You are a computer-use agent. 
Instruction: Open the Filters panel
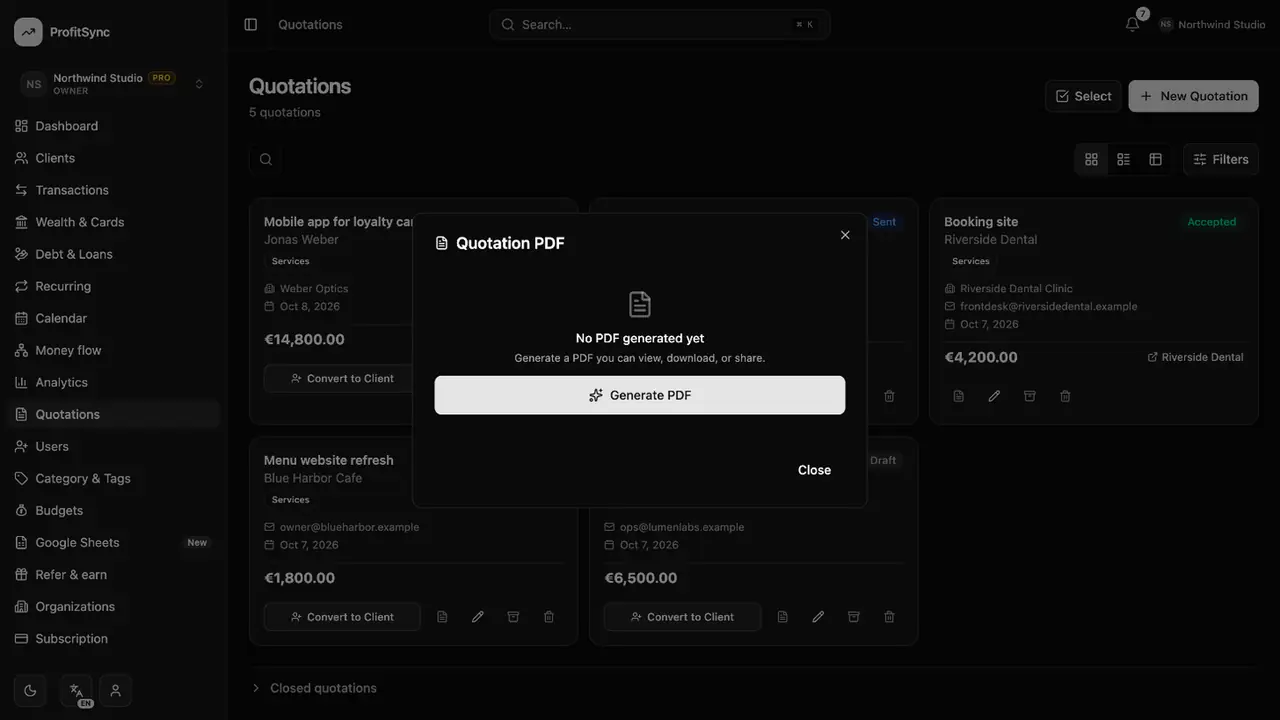click(x=1220, y=159)
